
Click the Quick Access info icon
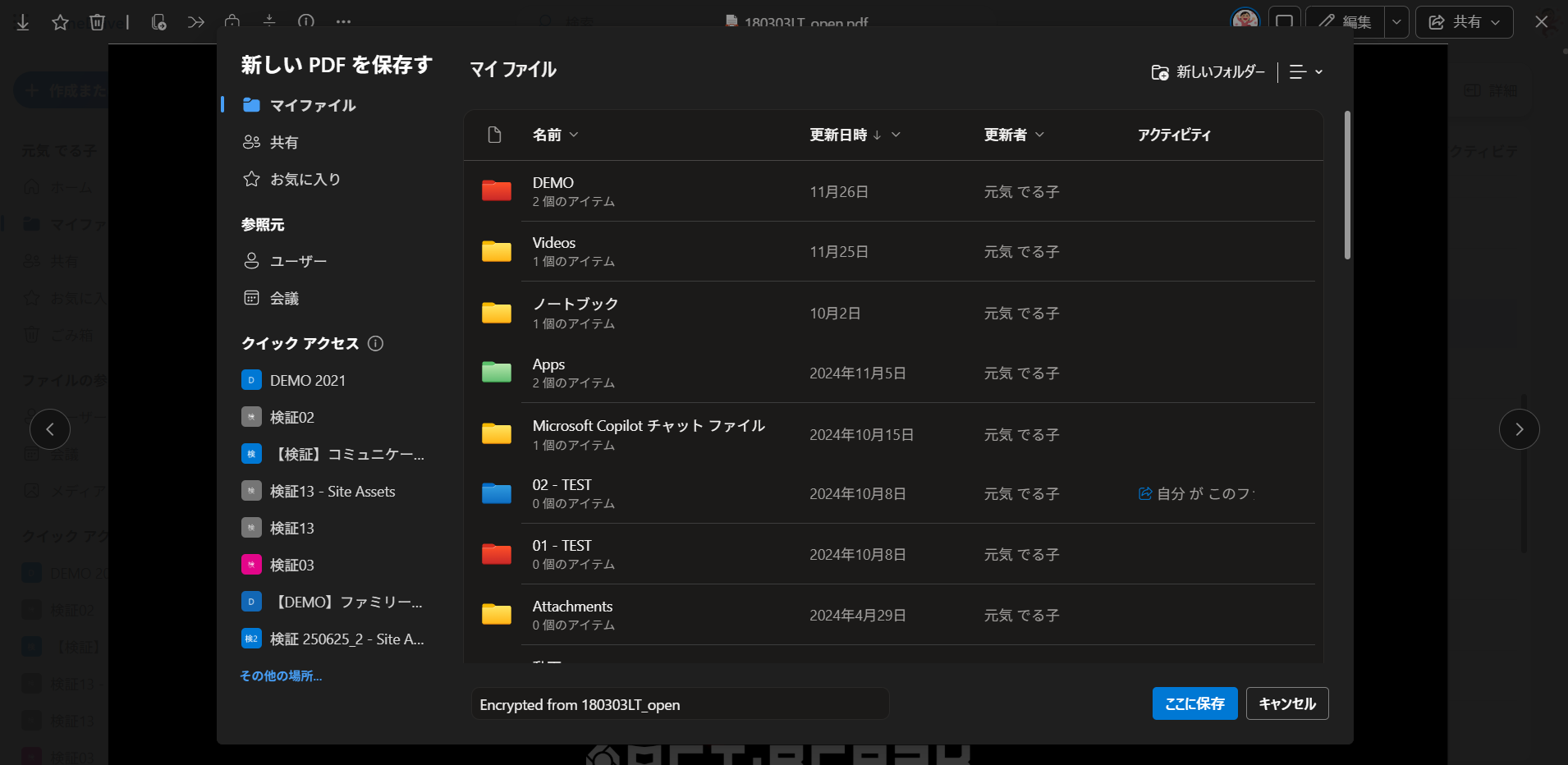tap(375, 343)
